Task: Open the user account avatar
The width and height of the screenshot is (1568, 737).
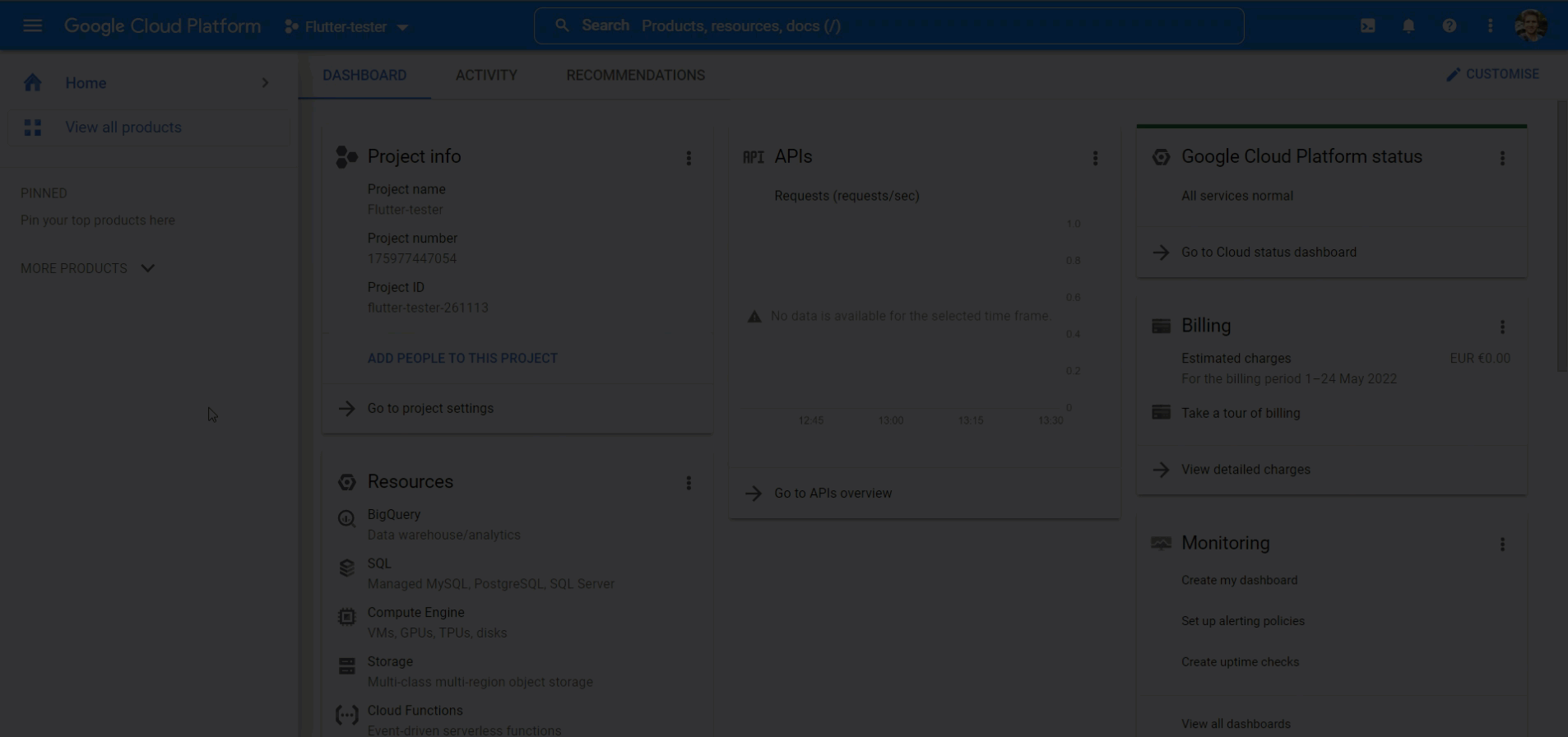Action: [1531, 26]
